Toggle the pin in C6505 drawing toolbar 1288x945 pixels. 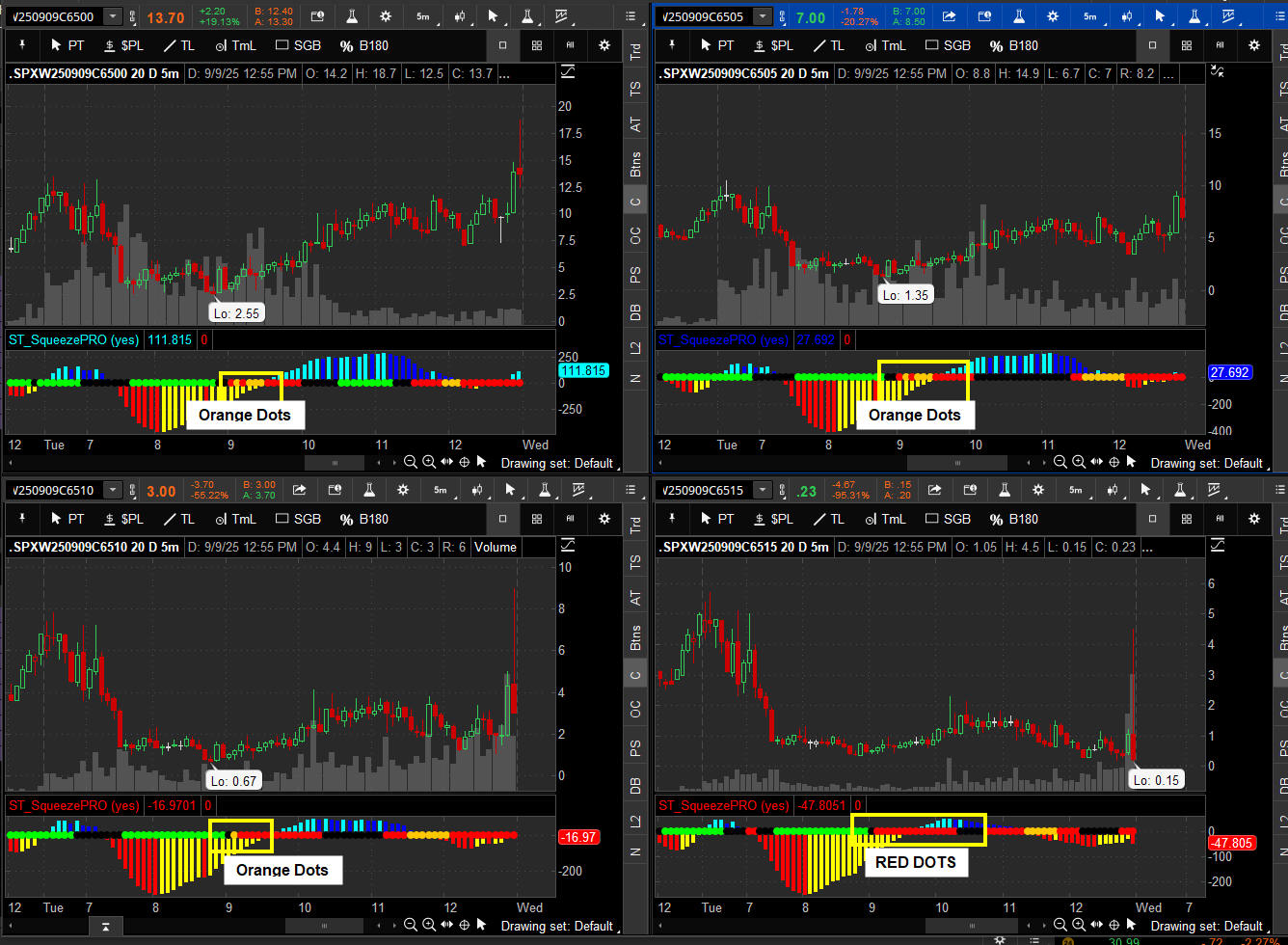[x=672, y=45]
